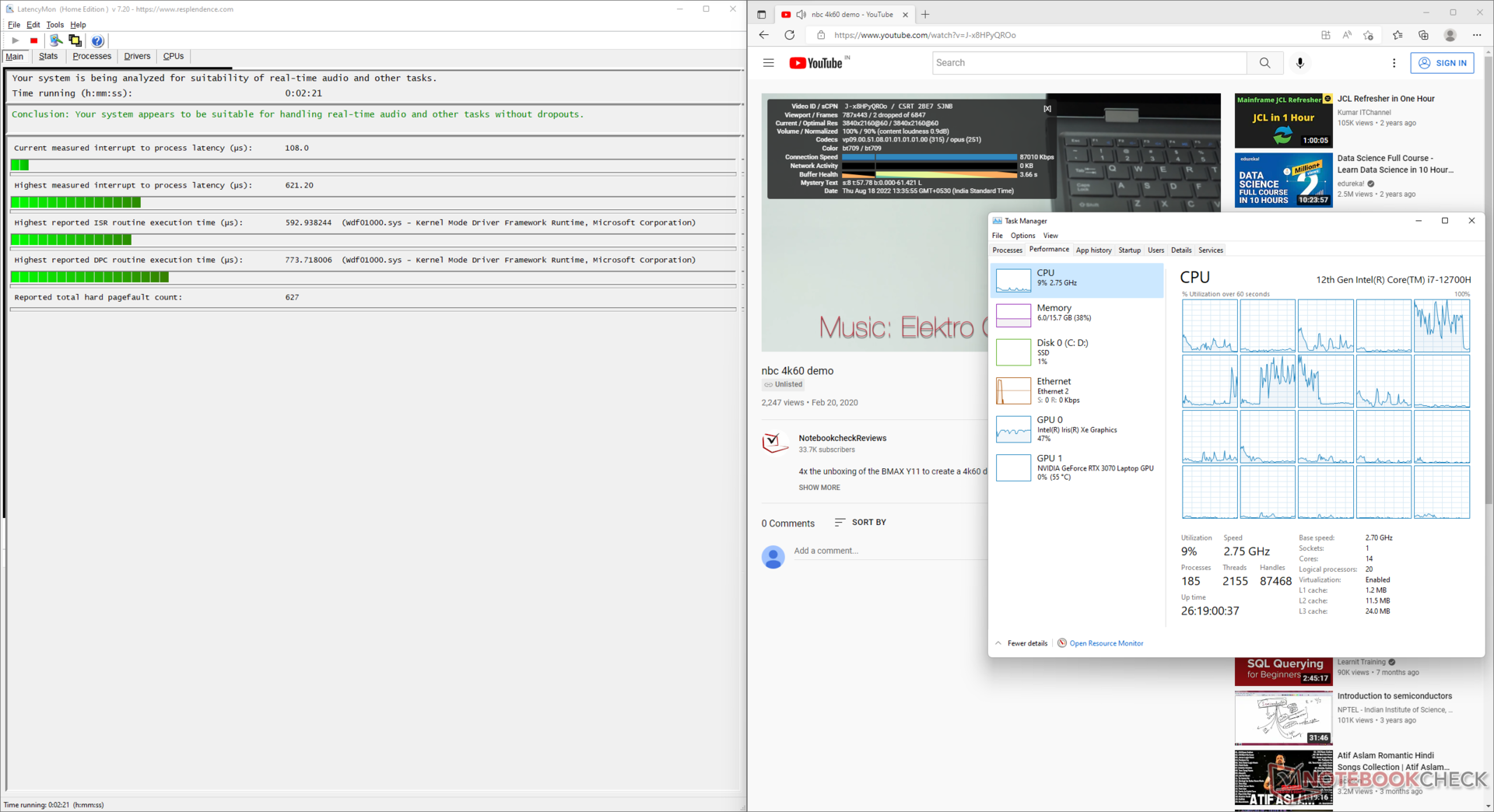
Task: Switch to LatencyMon Drivers tab
Action: coord(137,56)
